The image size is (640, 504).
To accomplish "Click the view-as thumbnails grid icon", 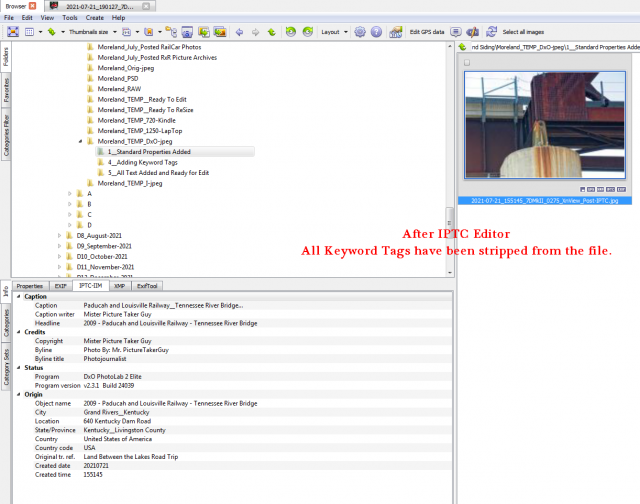I will [x=29, y=32].
